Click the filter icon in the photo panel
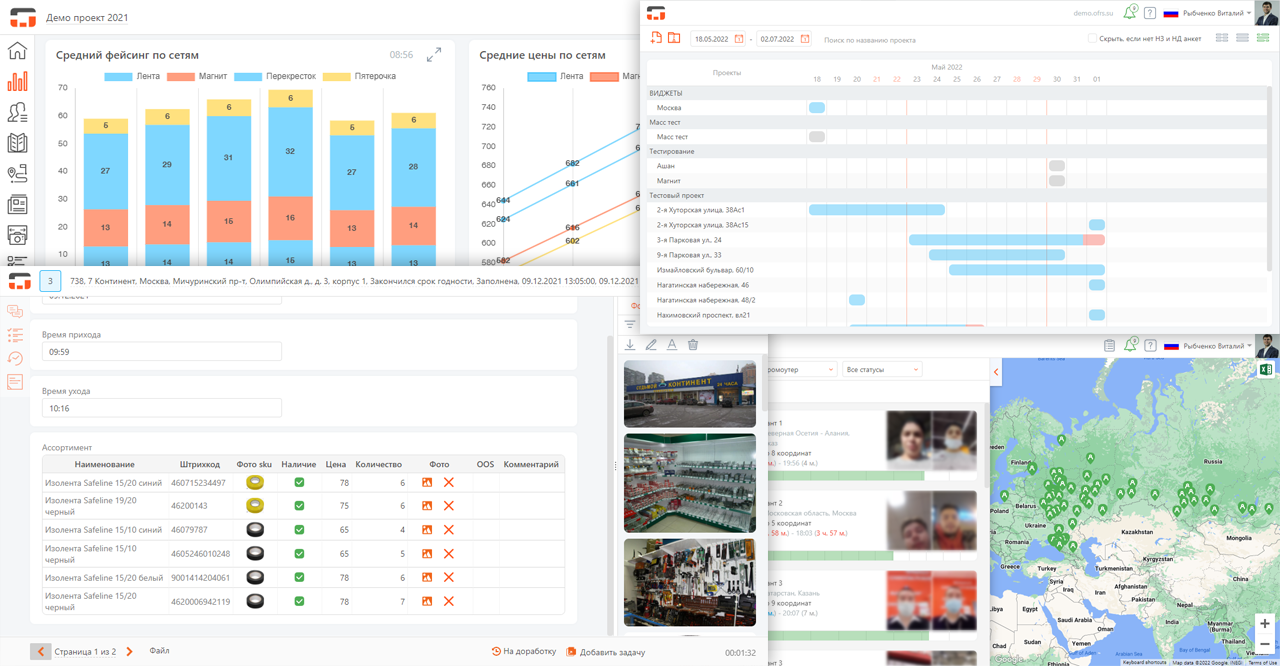The image size is (1280, 666). (630, 324)
